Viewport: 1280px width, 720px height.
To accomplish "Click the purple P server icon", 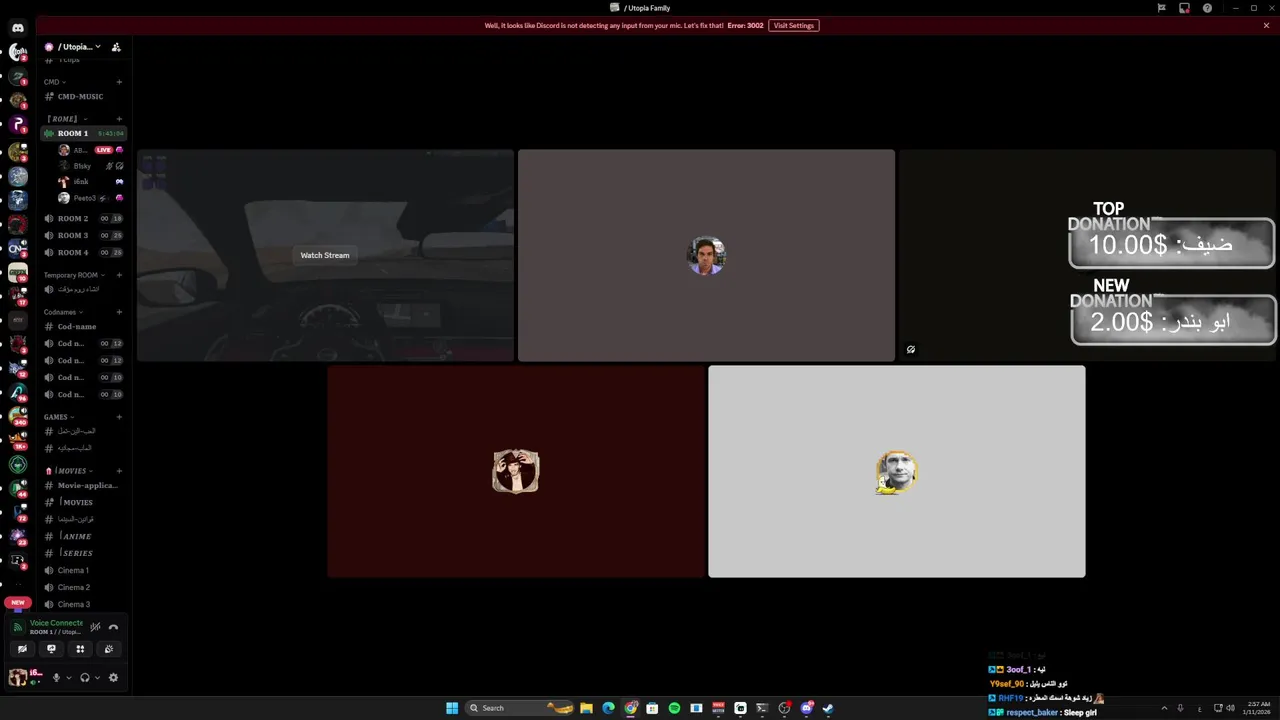I will click(18, 125).
